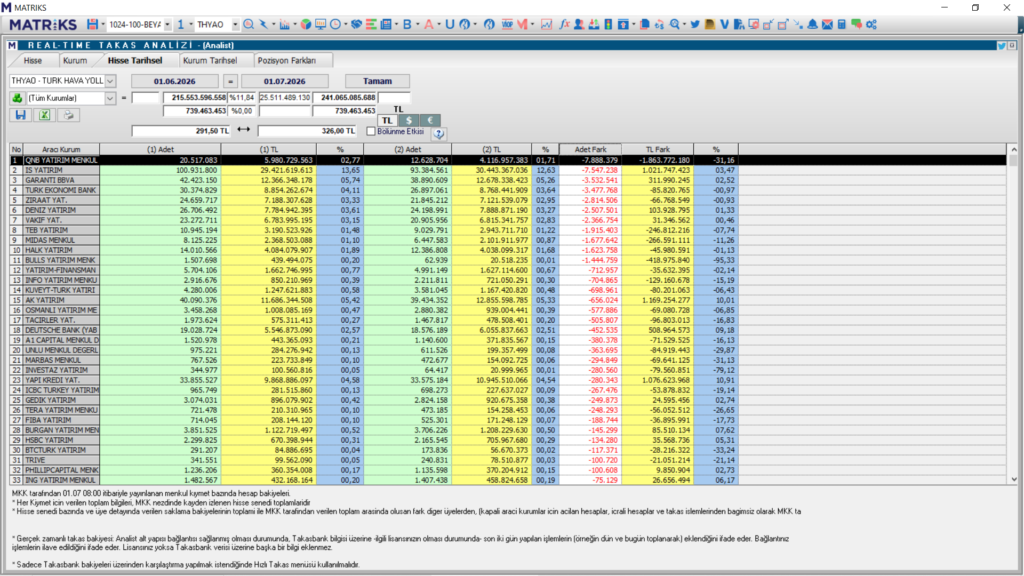
Task: Expand arrow next to red M icon
Action: pos(533,24)
